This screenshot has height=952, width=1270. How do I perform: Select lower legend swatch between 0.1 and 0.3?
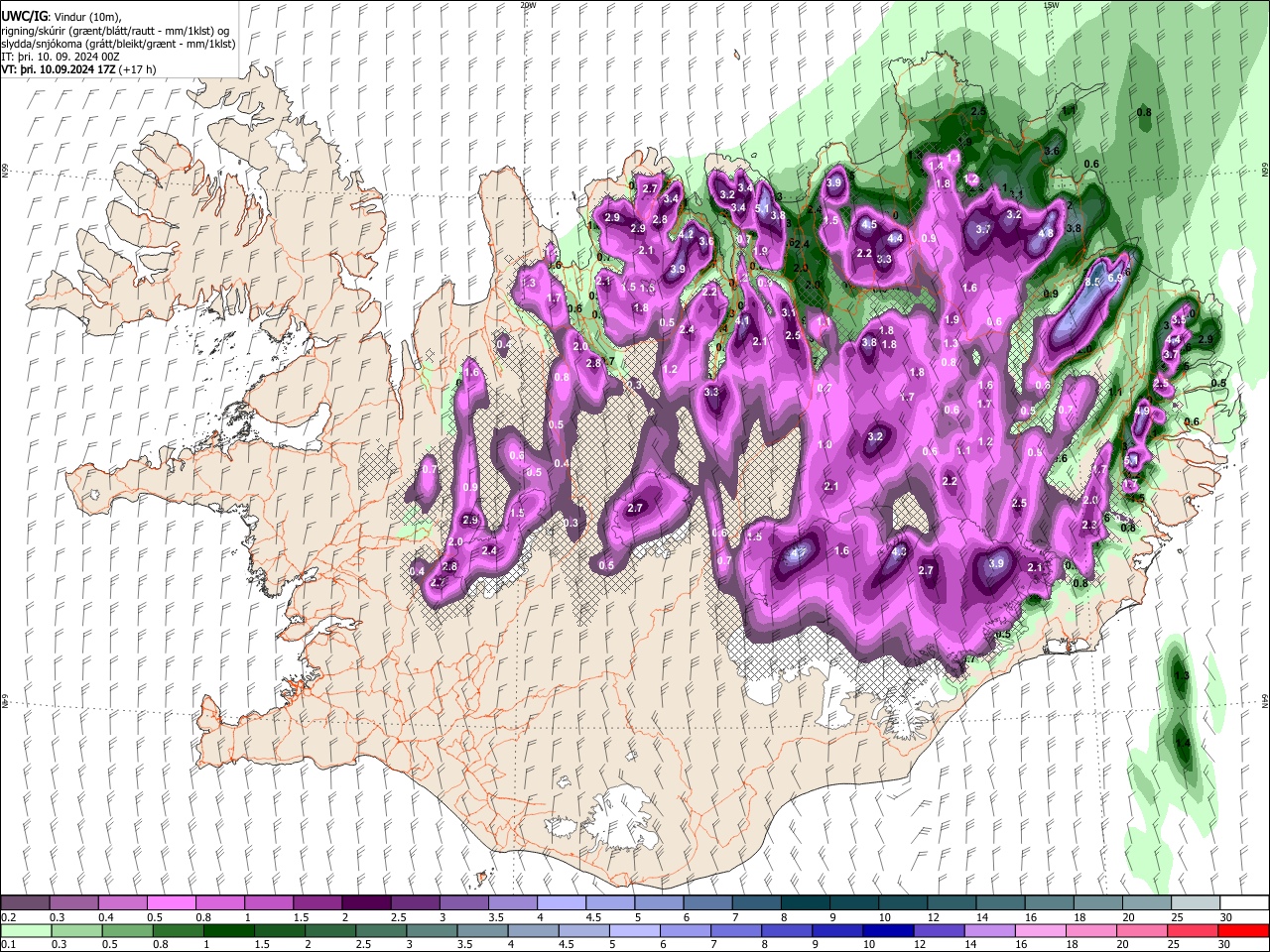click(25, 930)
